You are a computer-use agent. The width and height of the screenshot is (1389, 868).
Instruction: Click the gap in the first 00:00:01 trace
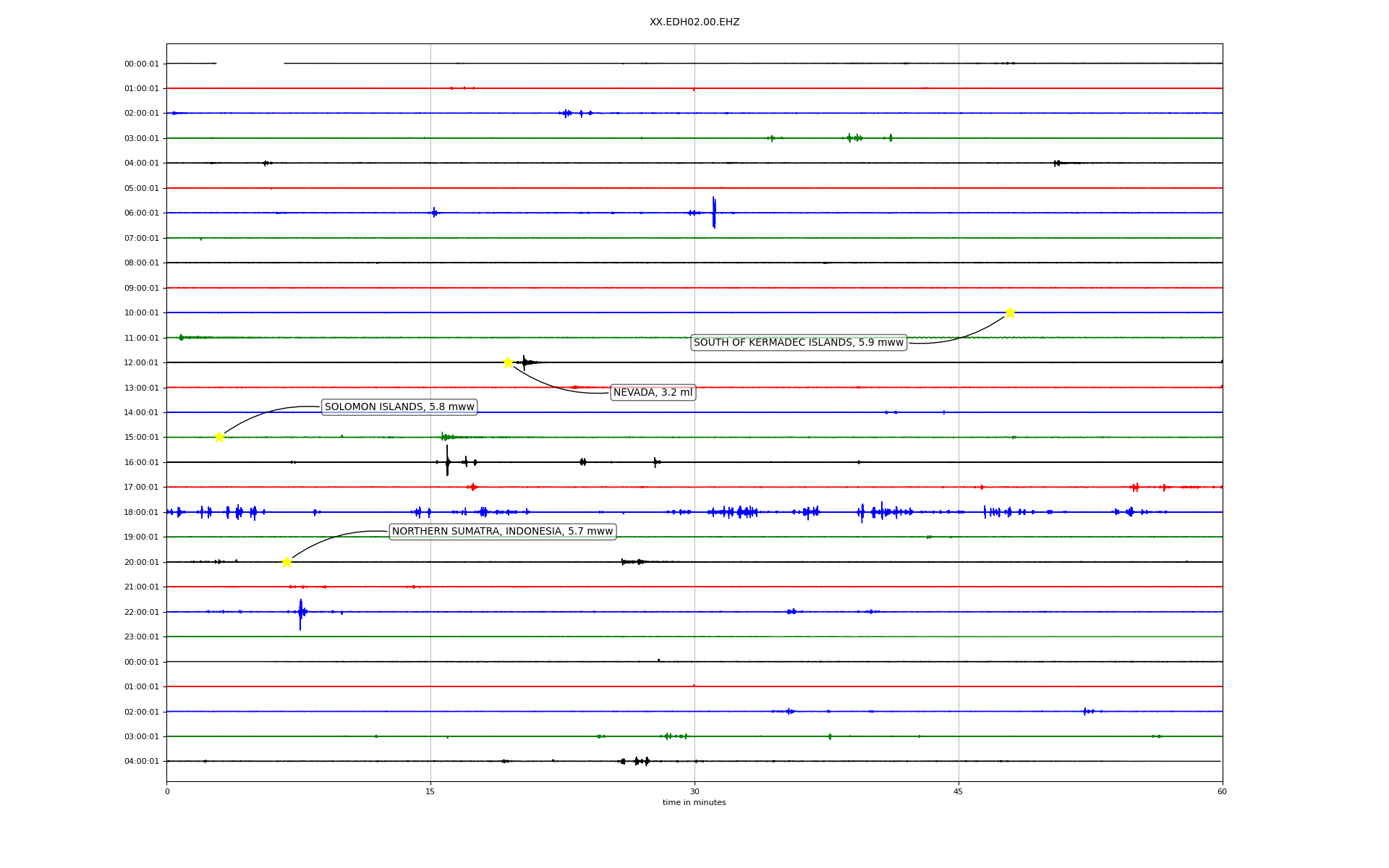tap(250, 64)
